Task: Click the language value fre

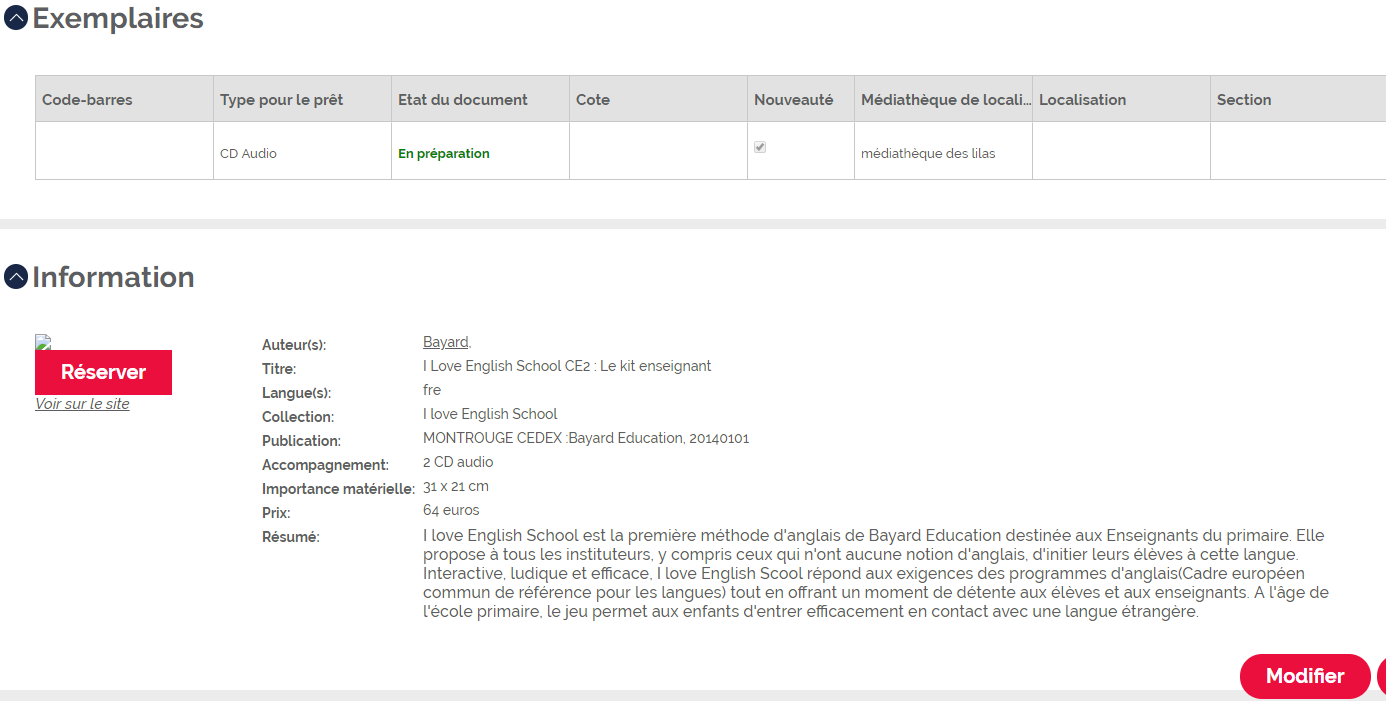Action: [x=432, y=390]
